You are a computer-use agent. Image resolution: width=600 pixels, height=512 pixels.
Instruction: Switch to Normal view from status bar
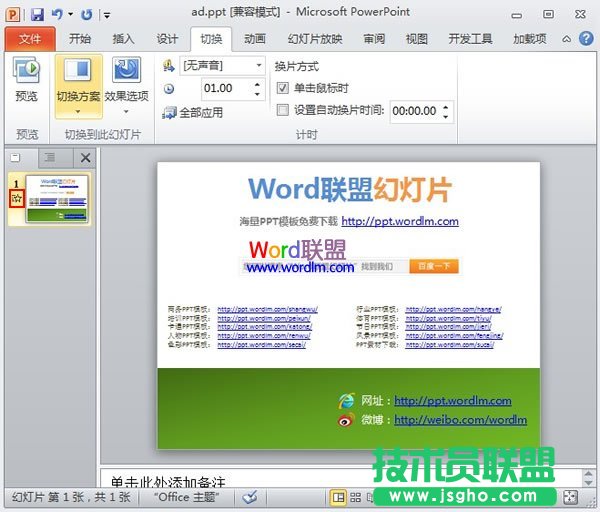(x=339, y=497)
